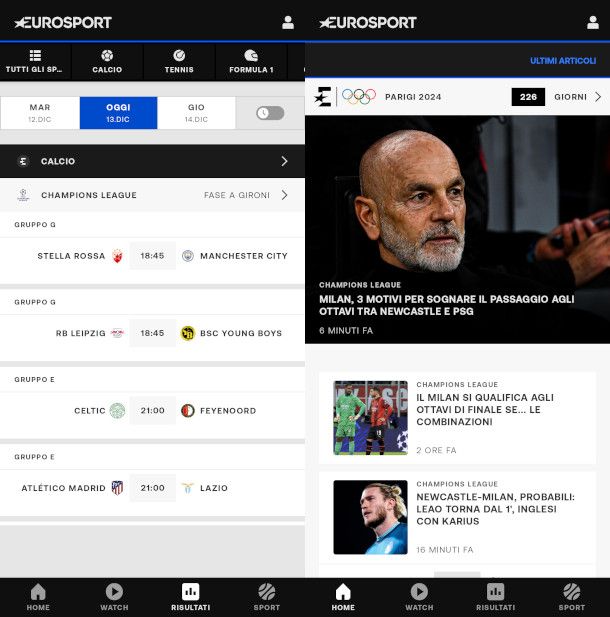Open profile icon in left Eurosport screen
This screenshot has height=617, width=610.
[288, 22]
